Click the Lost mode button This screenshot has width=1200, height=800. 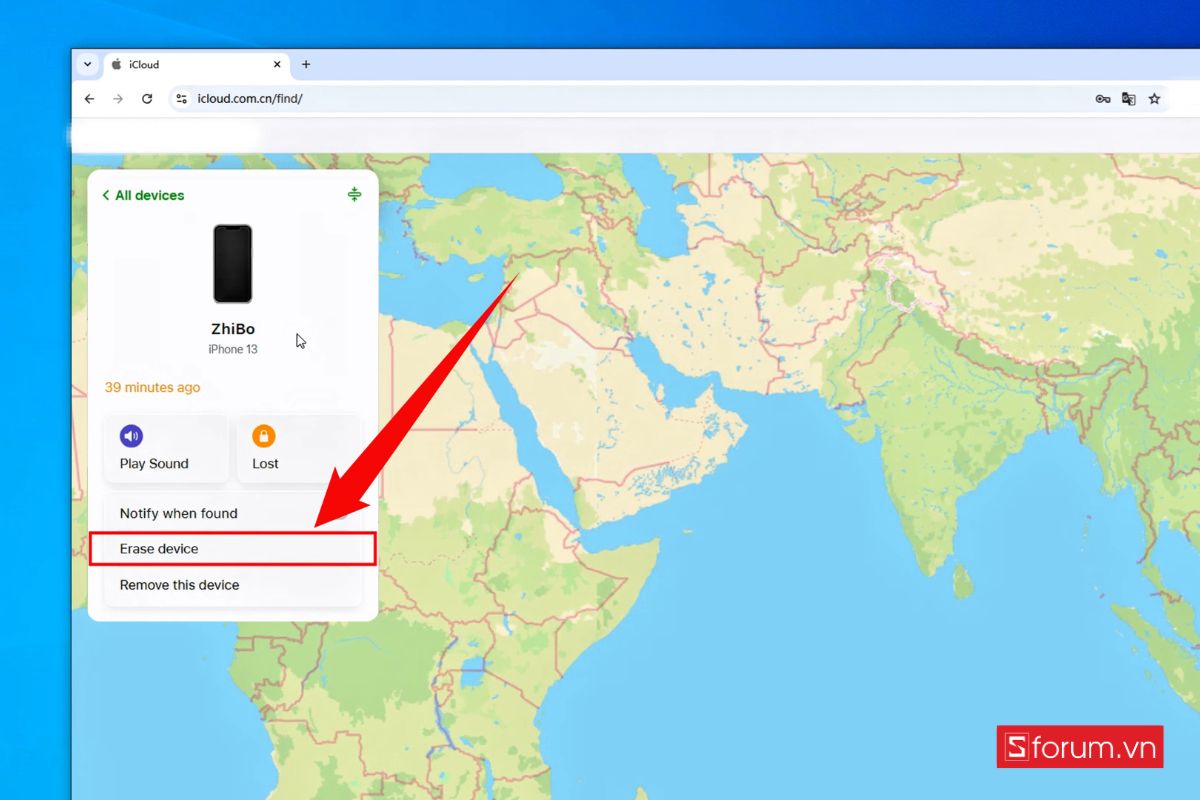pos(298,448)
